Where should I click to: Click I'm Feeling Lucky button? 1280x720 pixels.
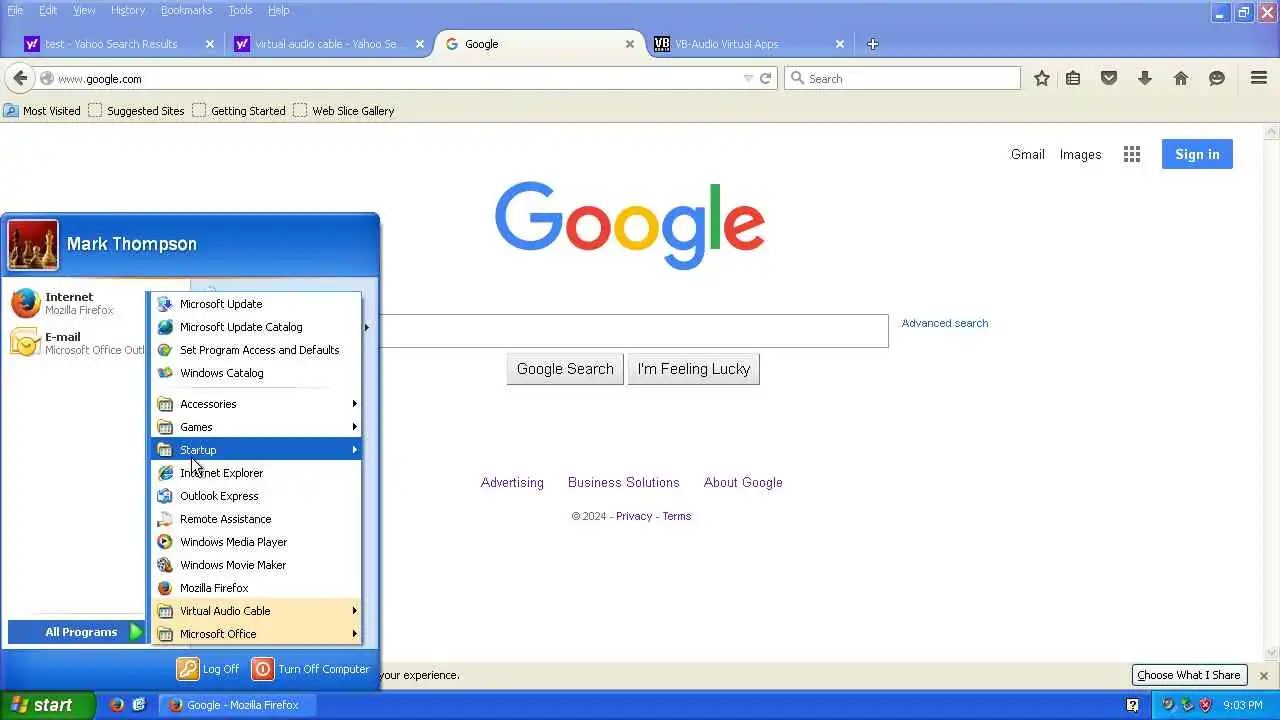(x=694, y=369)
